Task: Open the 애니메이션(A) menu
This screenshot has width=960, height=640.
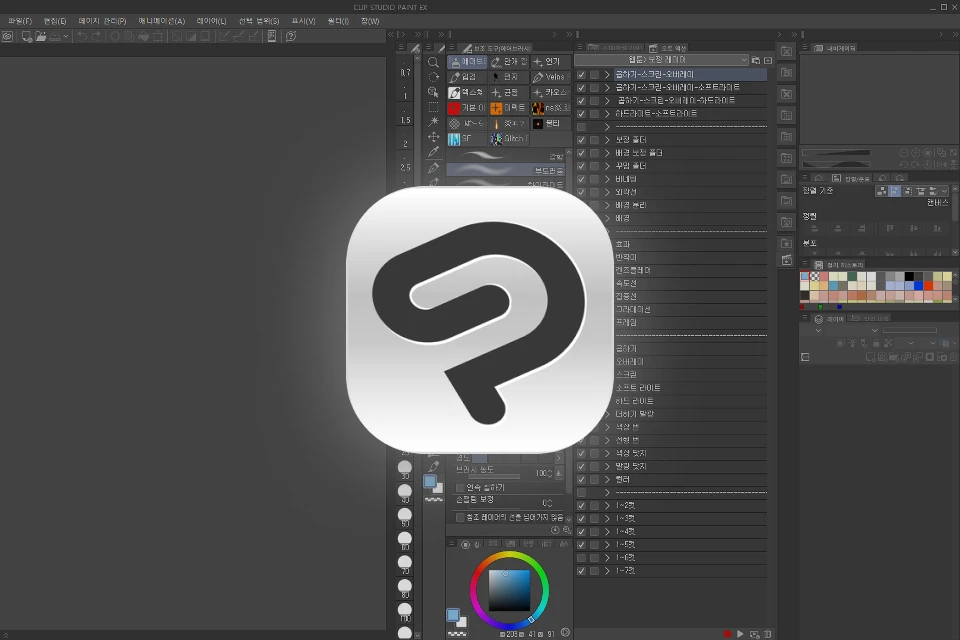Action: (162, 21)
